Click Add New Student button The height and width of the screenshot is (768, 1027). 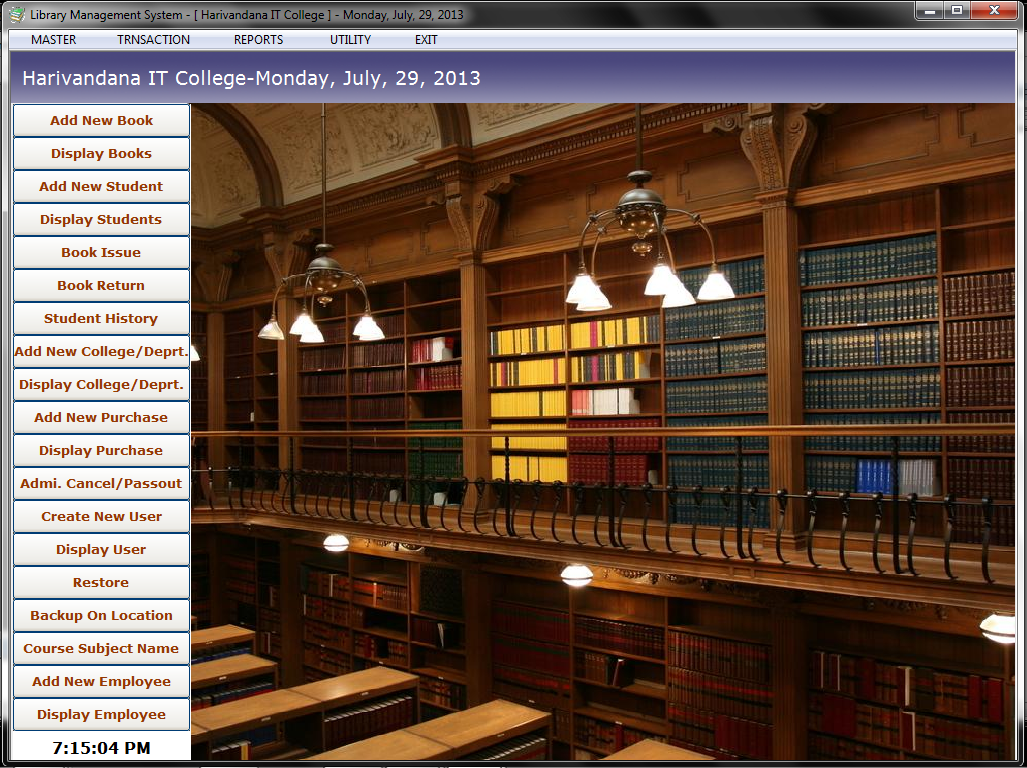(x=101, y=187)
